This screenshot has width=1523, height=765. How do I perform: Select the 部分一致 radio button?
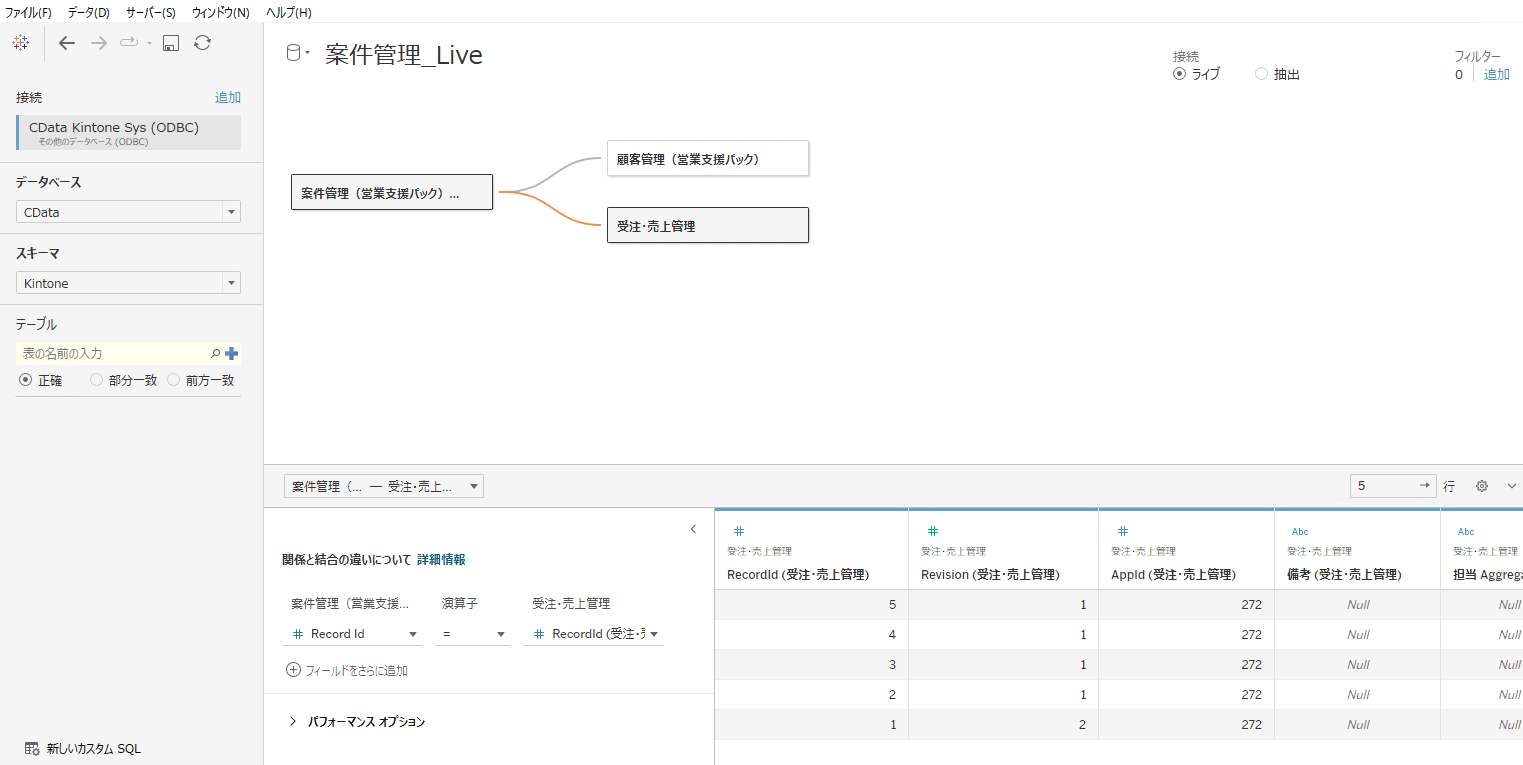pos(96,380)
